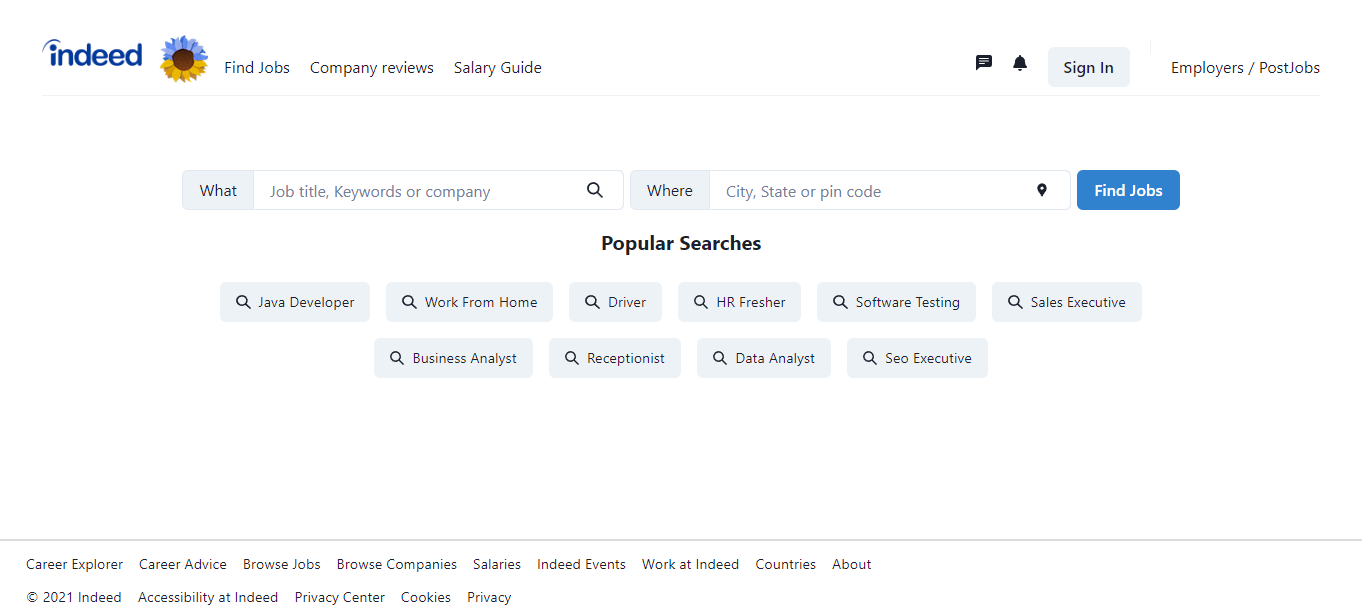Click the Indeed logo

tap(92, 57)
